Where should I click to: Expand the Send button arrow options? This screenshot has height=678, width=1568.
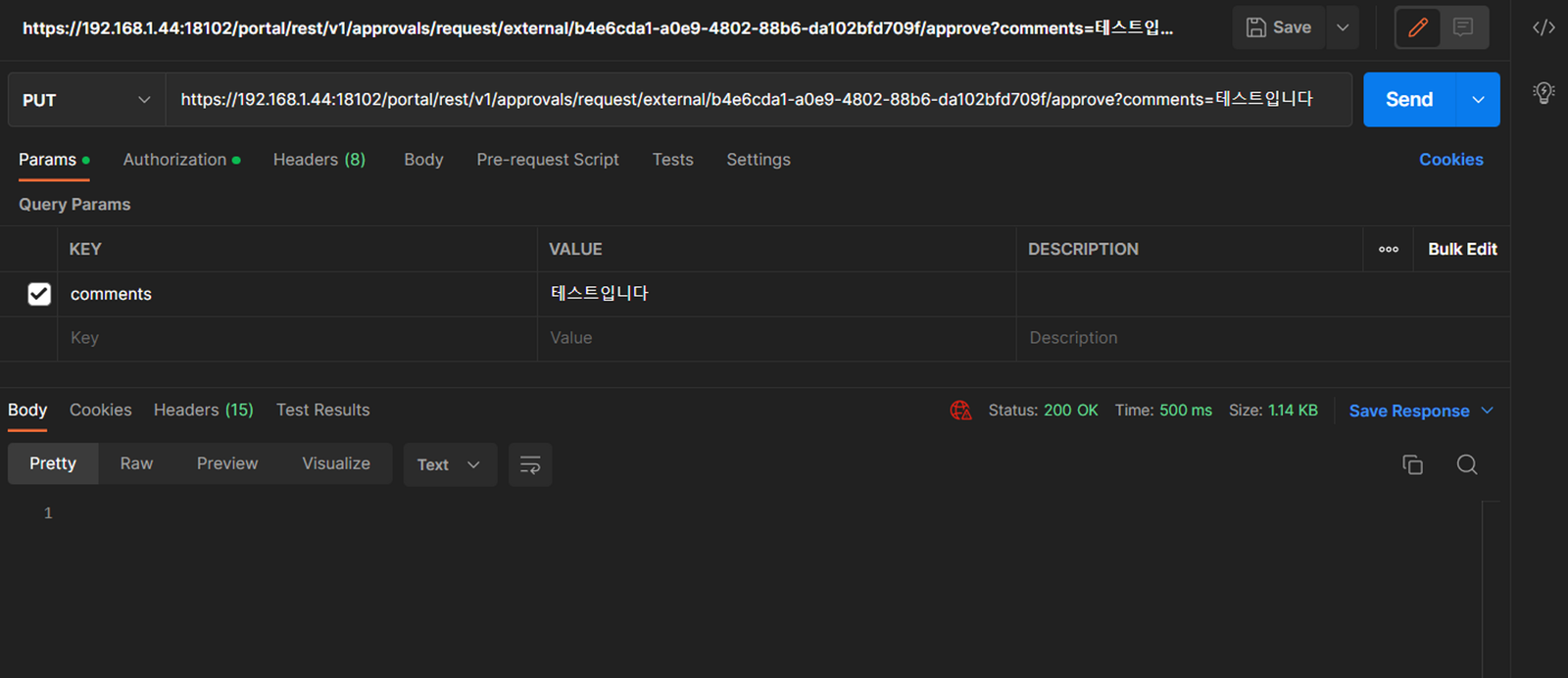coord(1478,100)
